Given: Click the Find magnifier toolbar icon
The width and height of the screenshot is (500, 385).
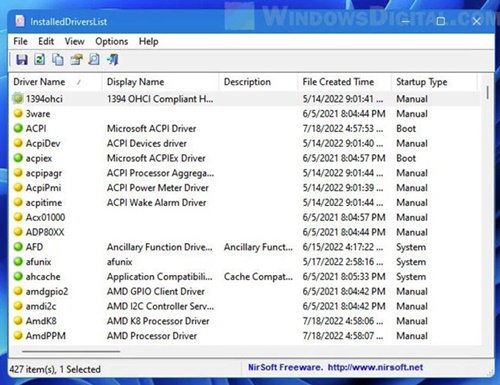Looking at the screenshot, I should coord(94,60).
